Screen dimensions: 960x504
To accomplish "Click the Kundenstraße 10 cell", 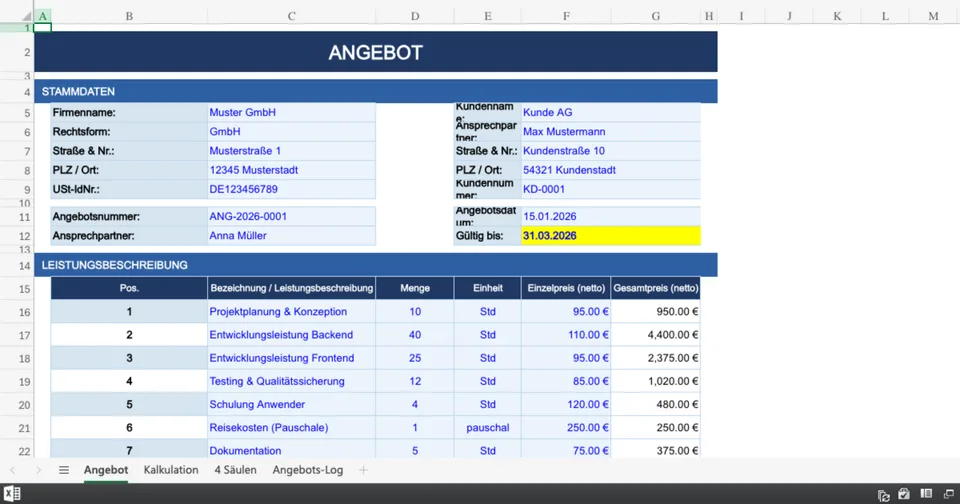I will tap(610, 151).
